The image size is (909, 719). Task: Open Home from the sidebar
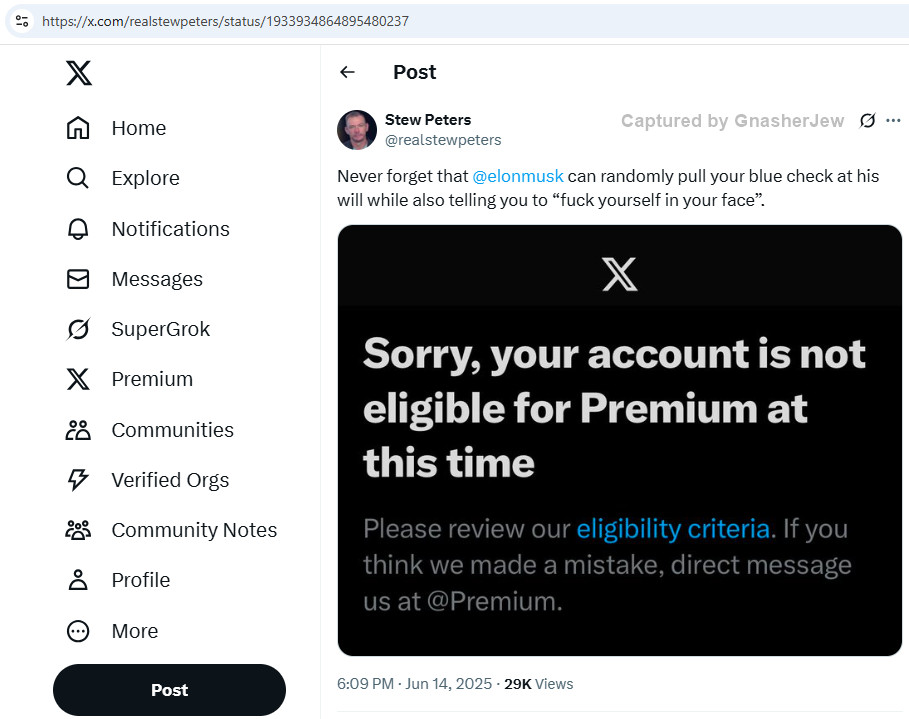pyautogui.click(x=138, y=128)
